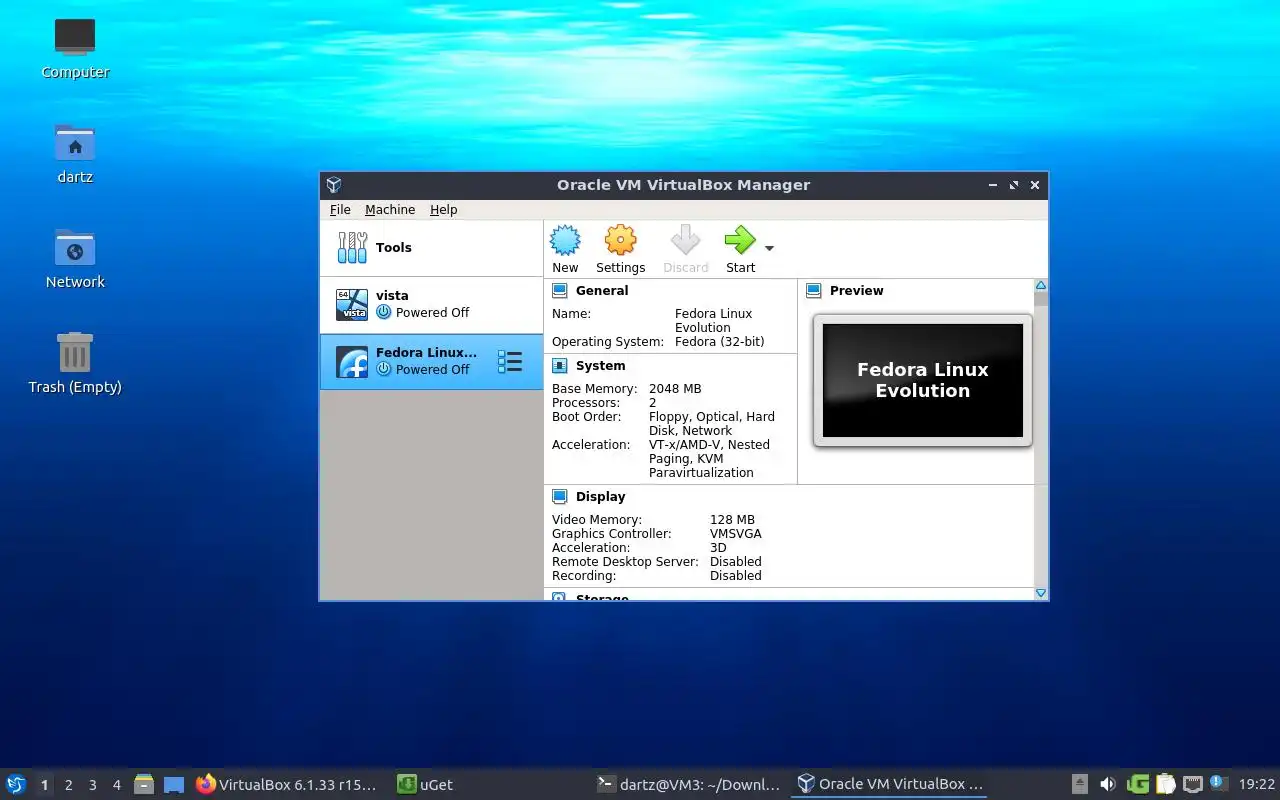Select the Tools entry icon
This screenshot has width=1280, height=800.
(x=352, y=247)
